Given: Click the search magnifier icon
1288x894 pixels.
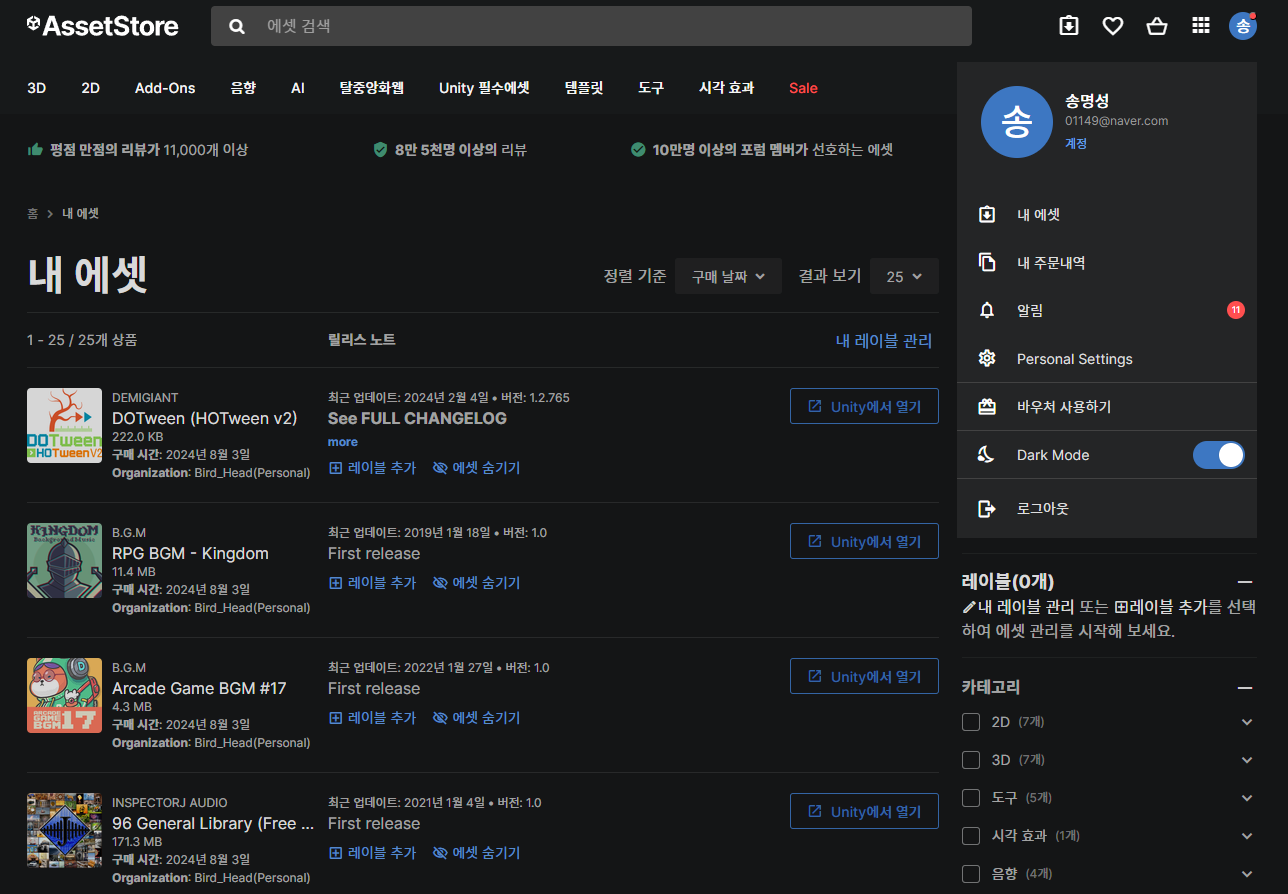Looking at the screenshot, I should tap(237, 26).
